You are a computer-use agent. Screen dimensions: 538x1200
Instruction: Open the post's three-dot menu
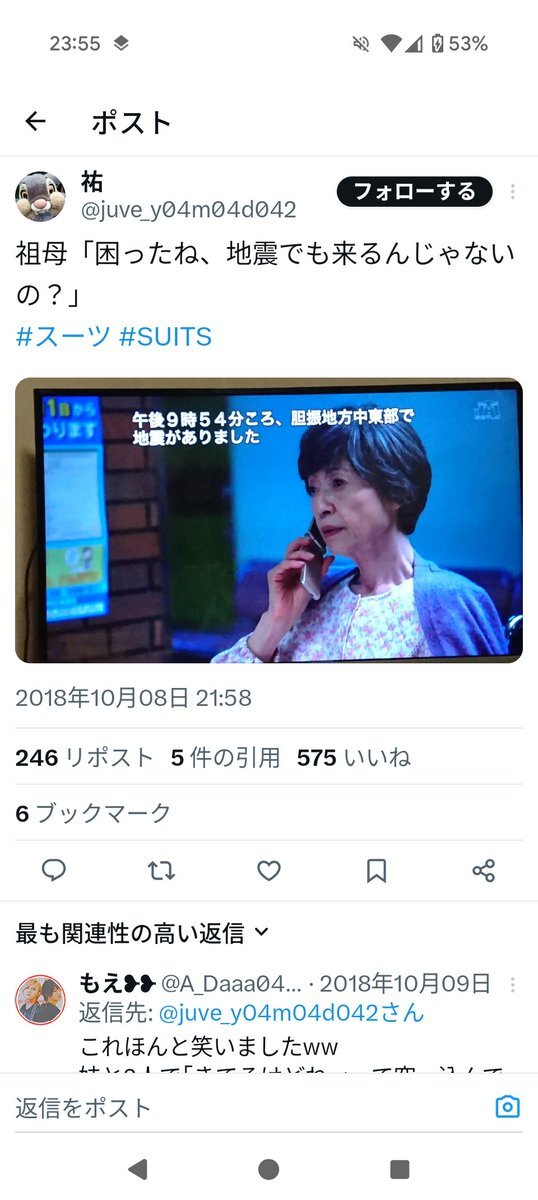coord(513,192)
